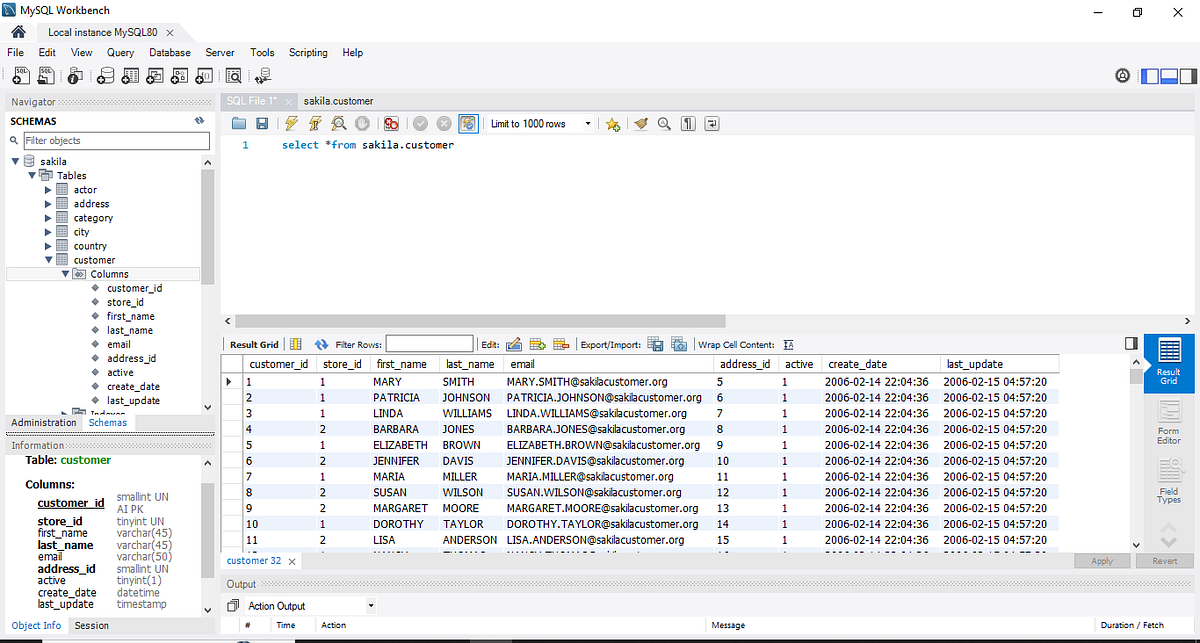Expand the actor table node

(x=48, y=189)
